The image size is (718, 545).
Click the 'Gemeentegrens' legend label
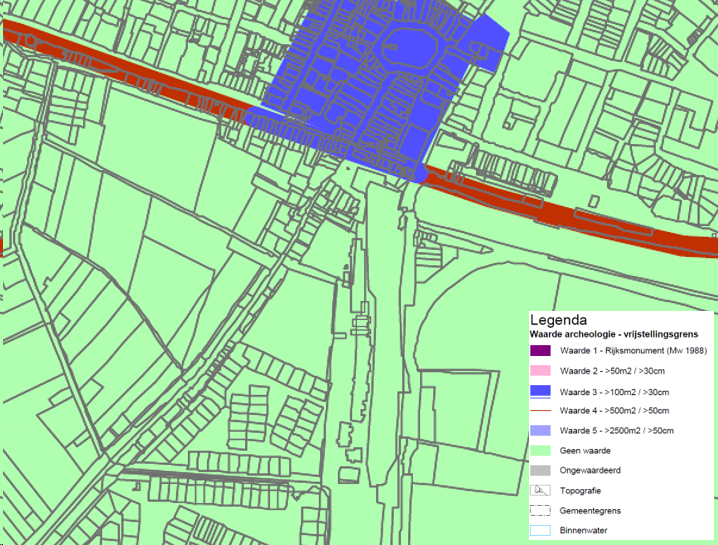point(590,511)
